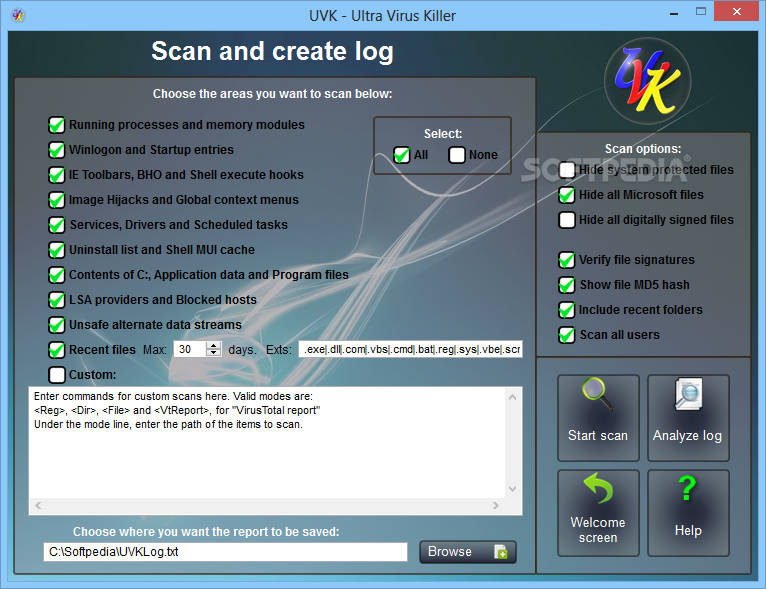The image size is (766, 589).
Task: Click inside the custom scan commands box
Action: (x=267, y=442)
